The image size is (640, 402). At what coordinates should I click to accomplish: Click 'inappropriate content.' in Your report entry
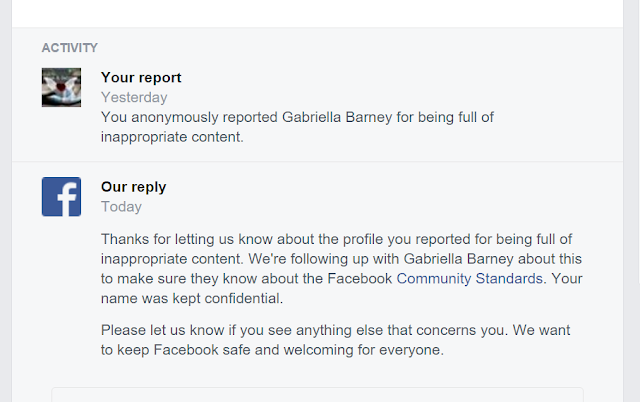click(x=172, y=137)
